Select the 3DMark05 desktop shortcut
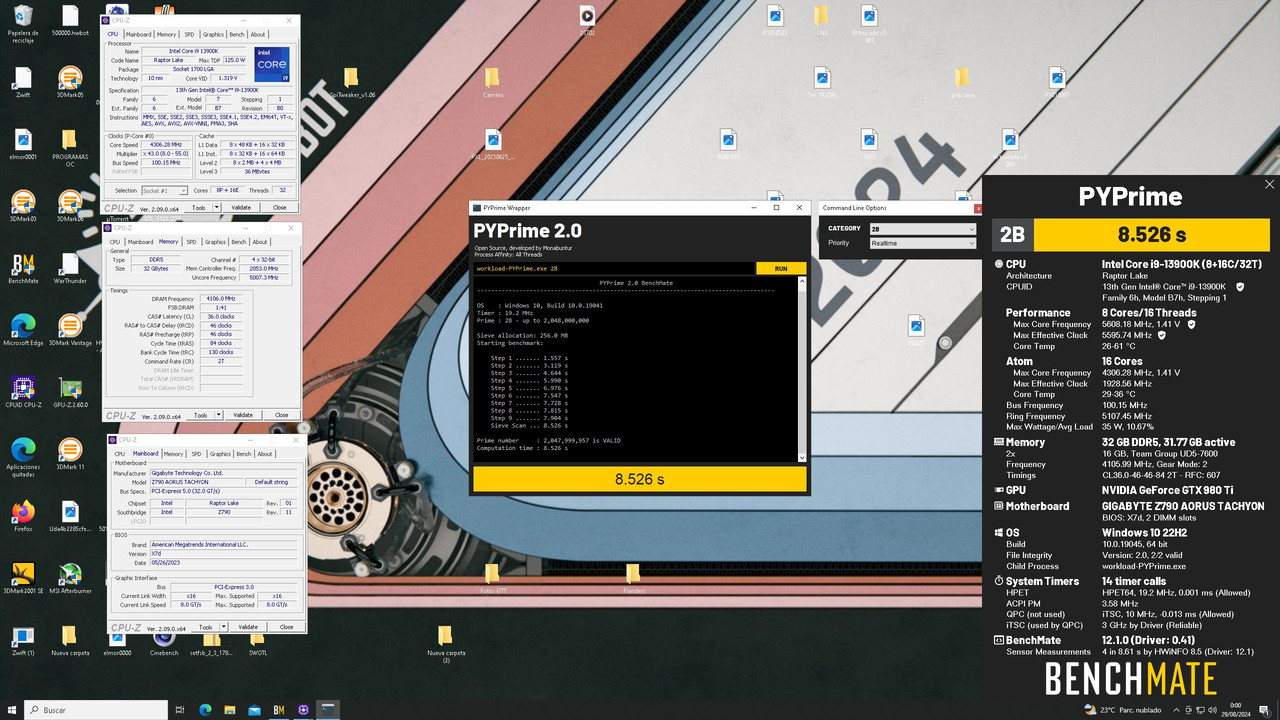This screenshot has height=720, width=1280. click(x=69, y=83)
